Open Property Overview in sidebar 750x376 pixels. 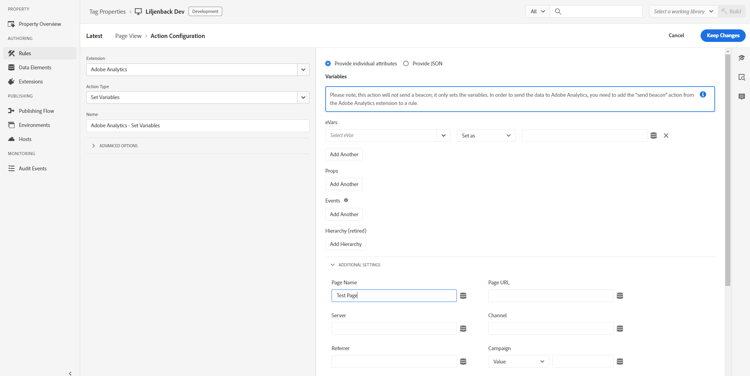click(x=40, y=24)
